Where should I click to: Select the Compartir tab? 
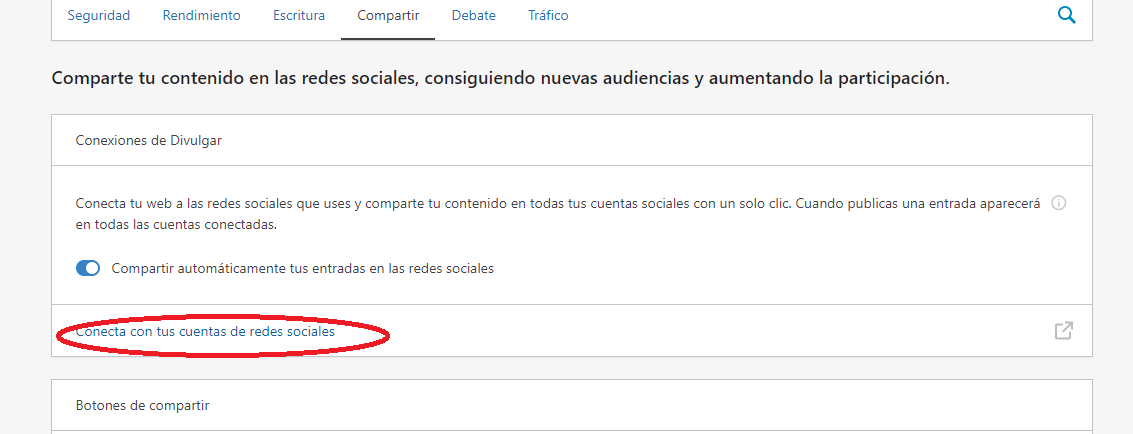pyautogui.click(x=388, y=15)
